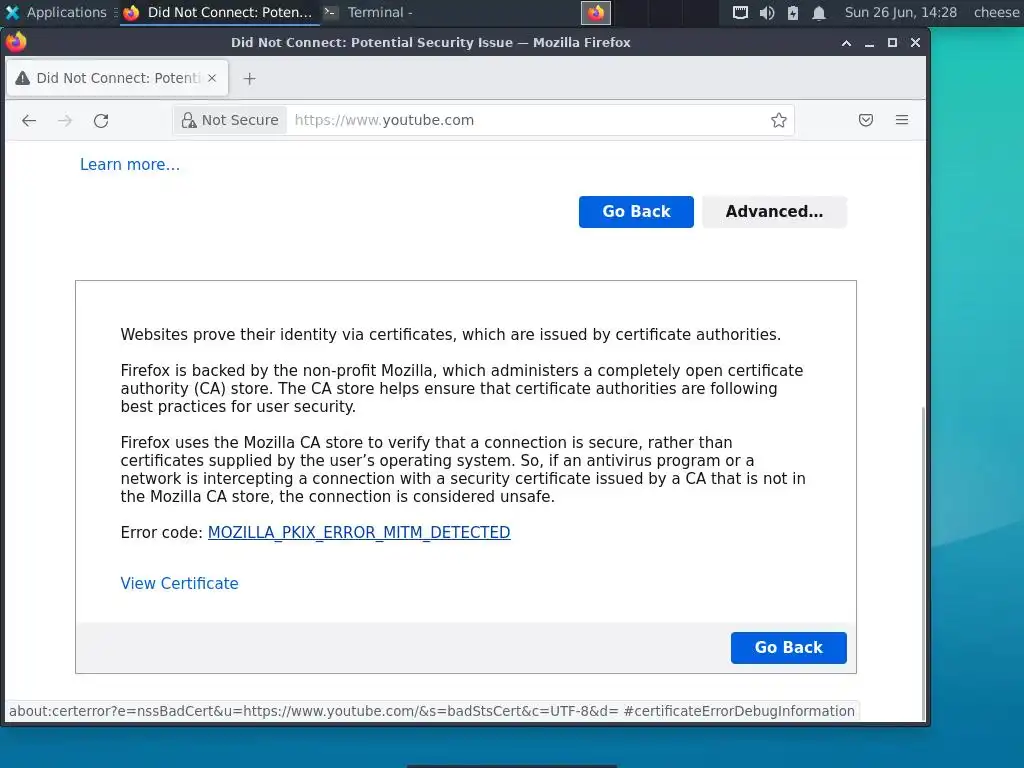Reload the current page

click(x=101, y=121)
